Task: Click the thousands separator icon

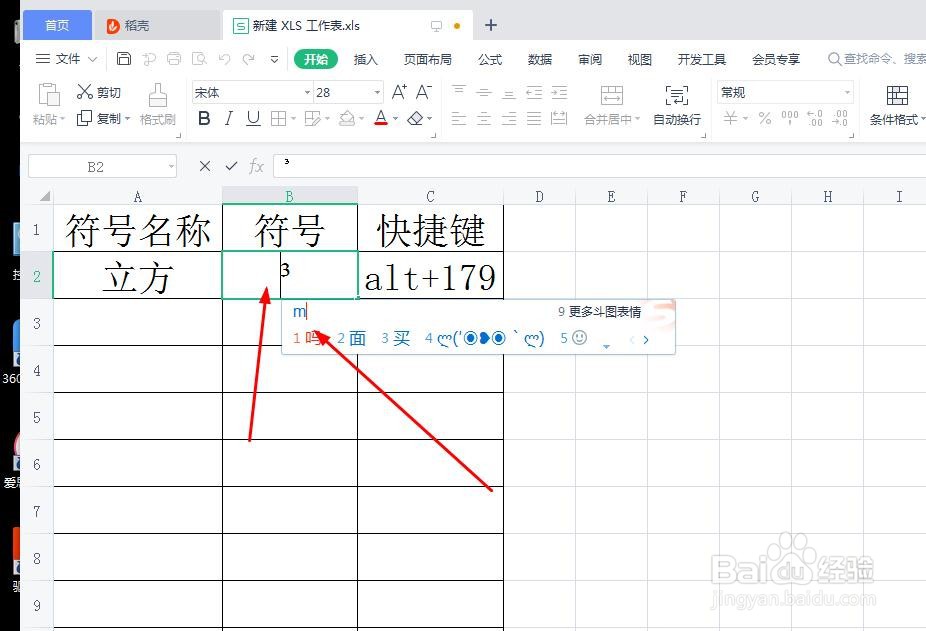Action: [x=790, y=118]
